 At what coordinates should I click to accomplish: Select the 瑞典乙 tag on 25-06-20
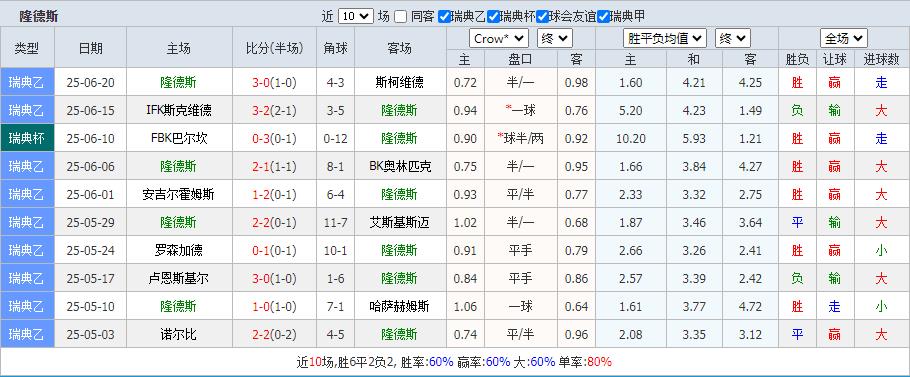[x=27, y=82]
